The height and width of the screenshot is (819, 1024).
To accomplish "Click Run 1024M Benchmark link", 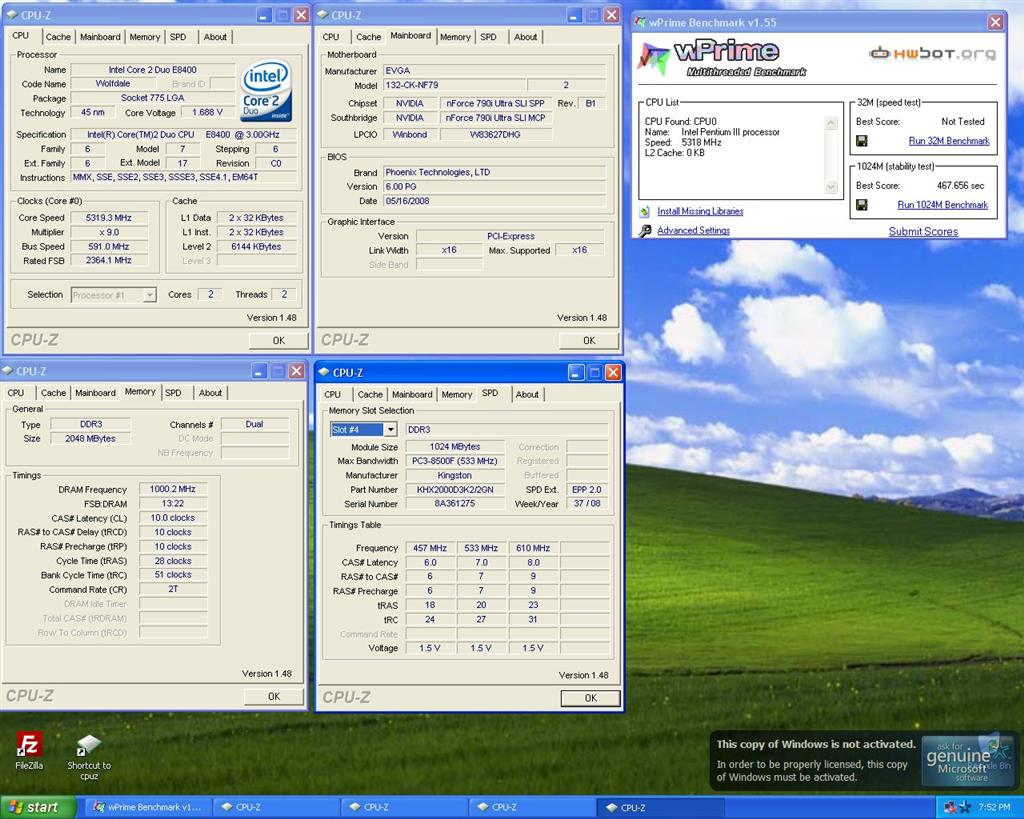I will [x=942, y=205].
